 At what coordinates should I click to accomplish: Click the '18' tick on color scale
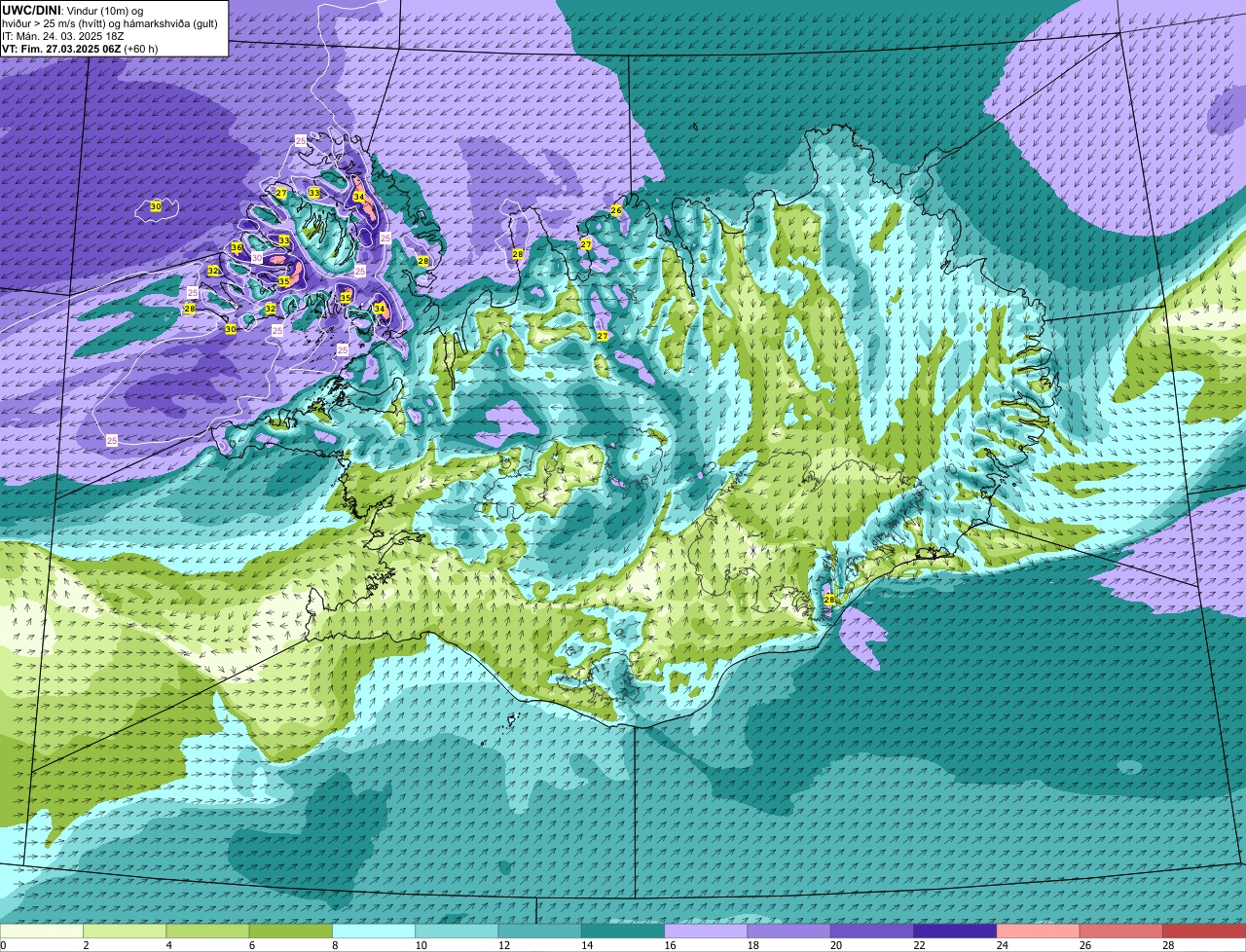(751, 945)
